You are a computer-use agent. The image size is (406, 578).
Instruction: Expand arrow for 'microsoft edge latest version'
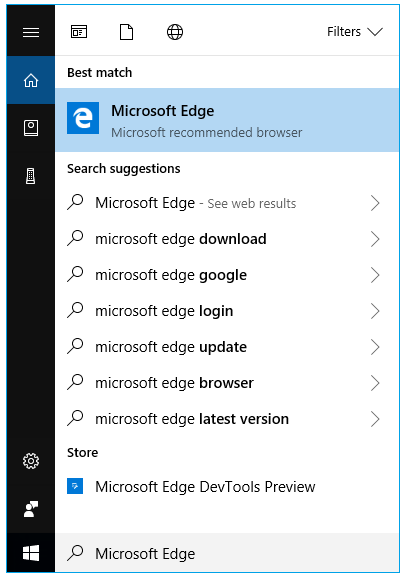coord(375,419)
